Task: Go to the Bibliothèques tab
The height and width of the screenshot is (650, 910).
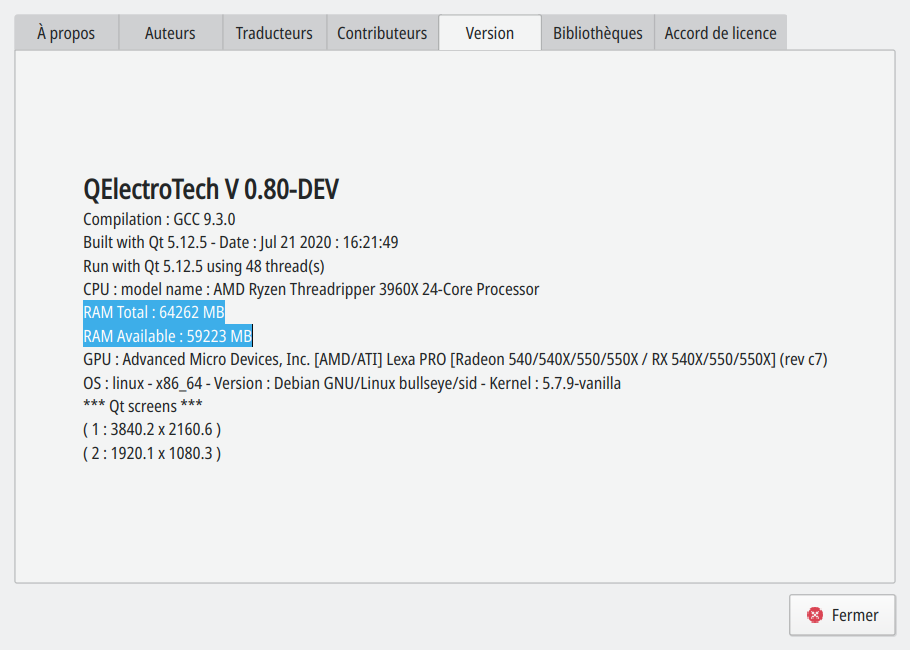Action: pyautogui.click(x=598, y=33)
